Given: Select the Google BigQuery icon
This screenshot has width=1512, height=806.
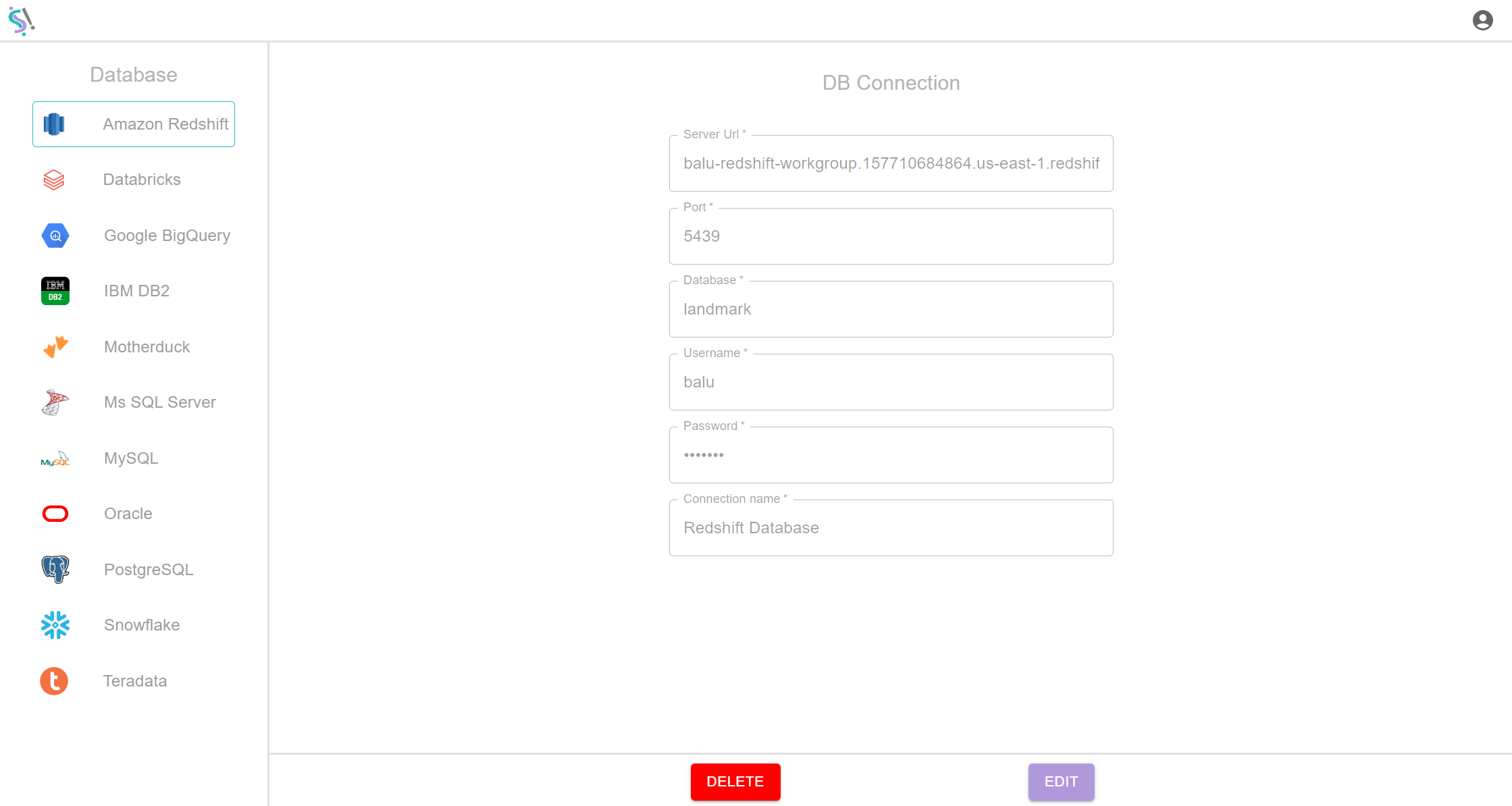Looking at the screenshot, I should tap(54, 235).
